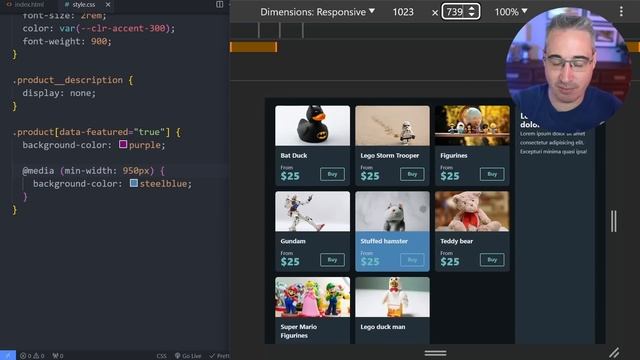Click the bottom viewport resize handle

pos(435,353)
